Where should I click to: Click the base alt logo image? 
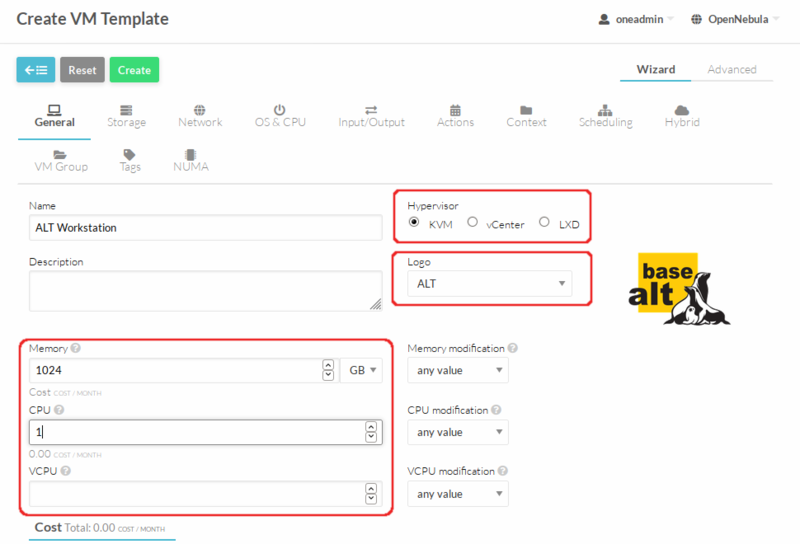[x=679, y=289]
